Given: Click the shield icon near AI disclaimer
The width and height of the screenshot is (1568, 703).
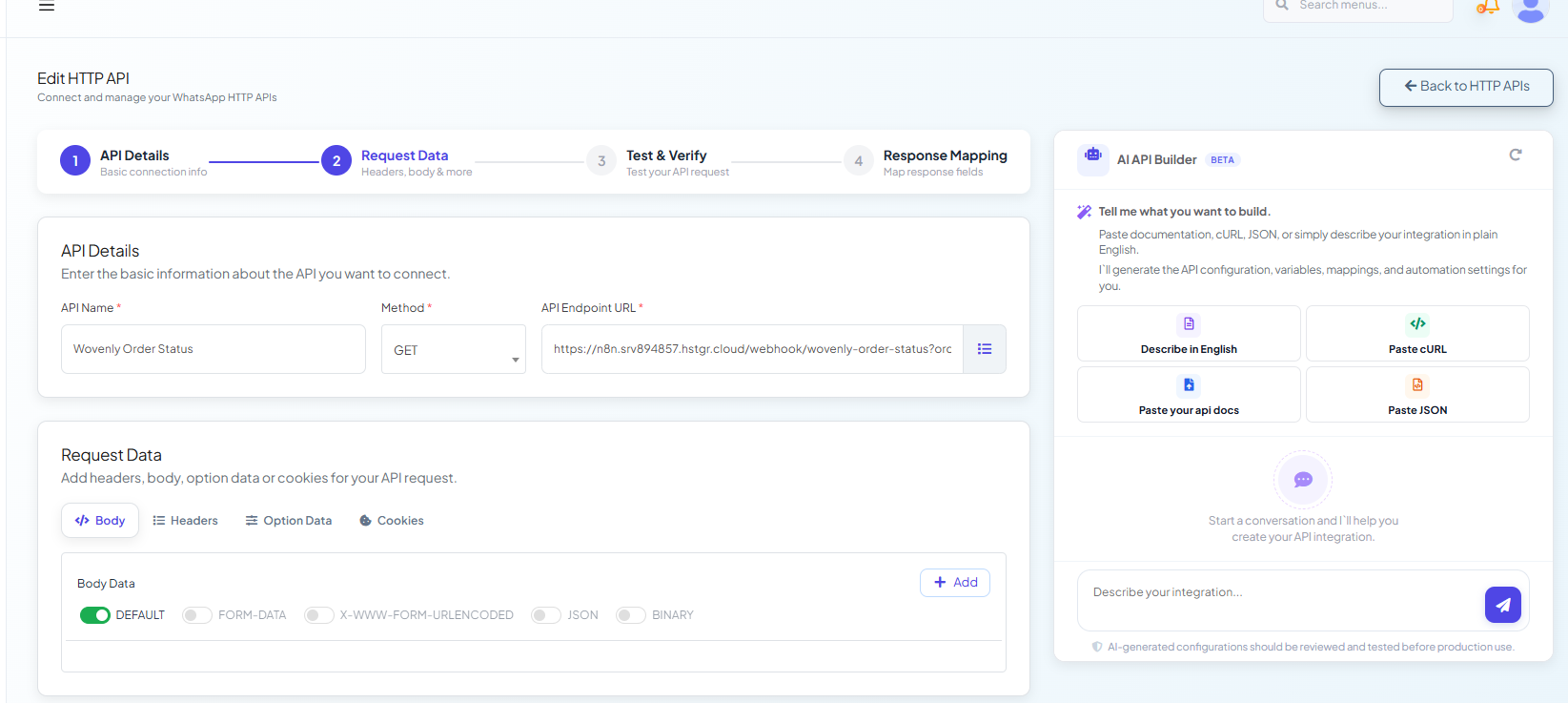Looking at the screenshot, I should [x=1097, y=647].
